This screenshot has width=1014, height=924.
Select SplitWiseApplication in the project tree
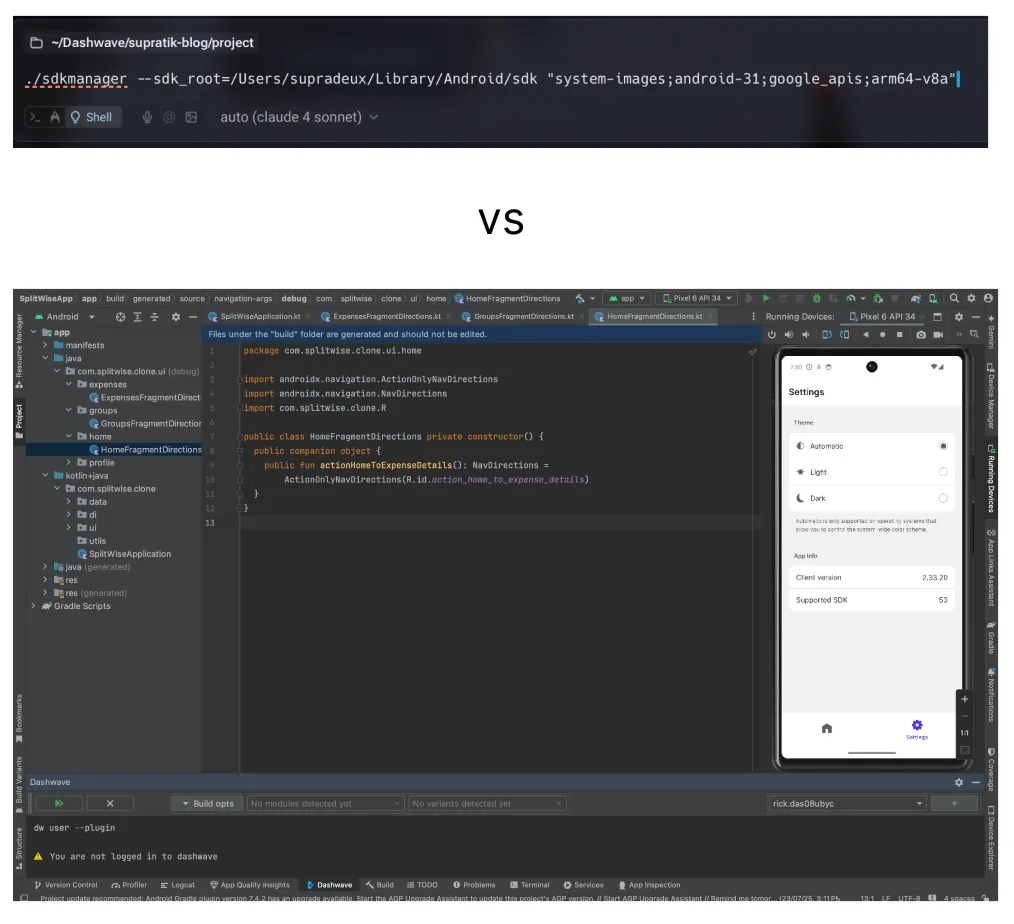pyautogui.click(x=129, y=554)
